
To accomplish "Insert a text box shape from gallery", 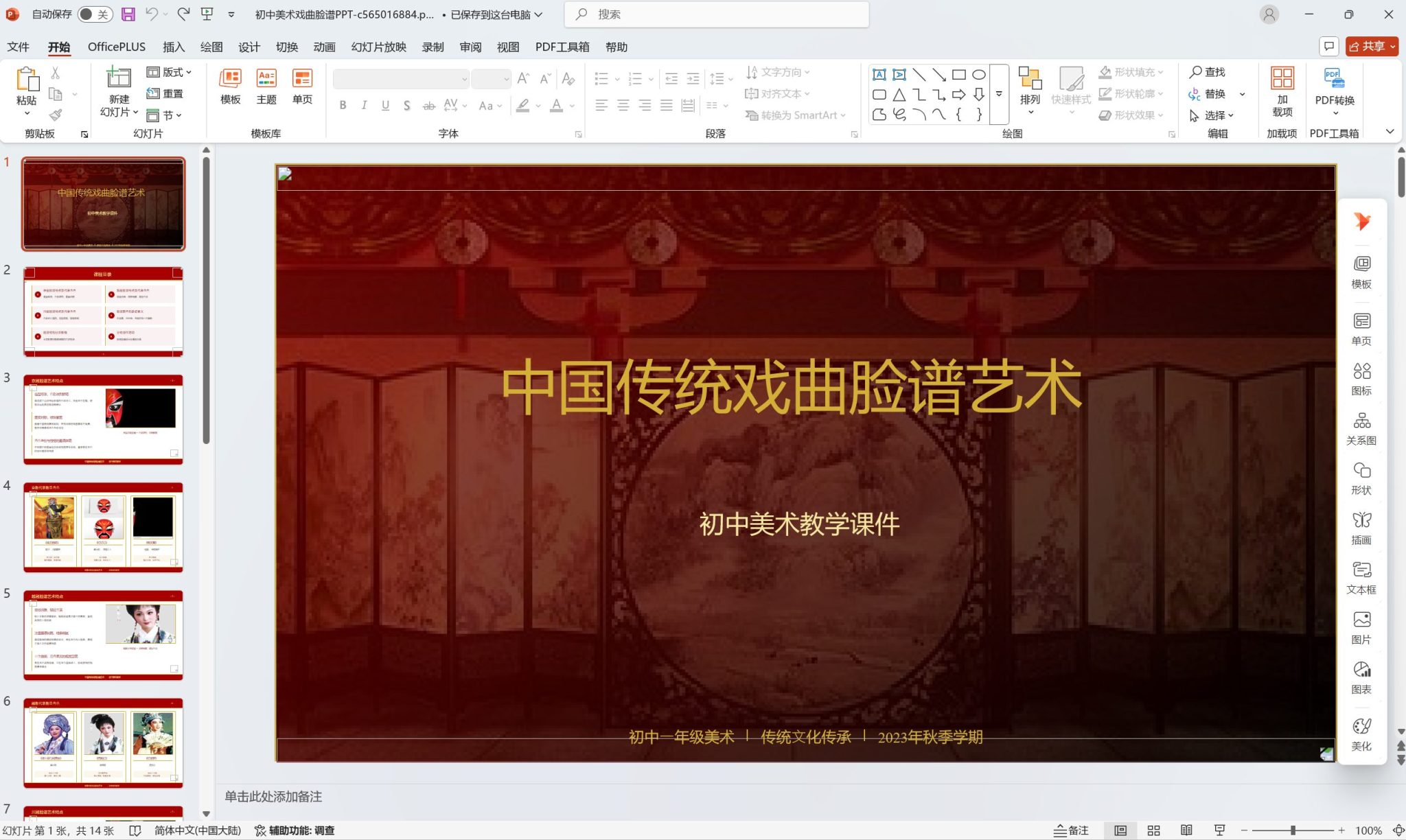I will (879, 74).
